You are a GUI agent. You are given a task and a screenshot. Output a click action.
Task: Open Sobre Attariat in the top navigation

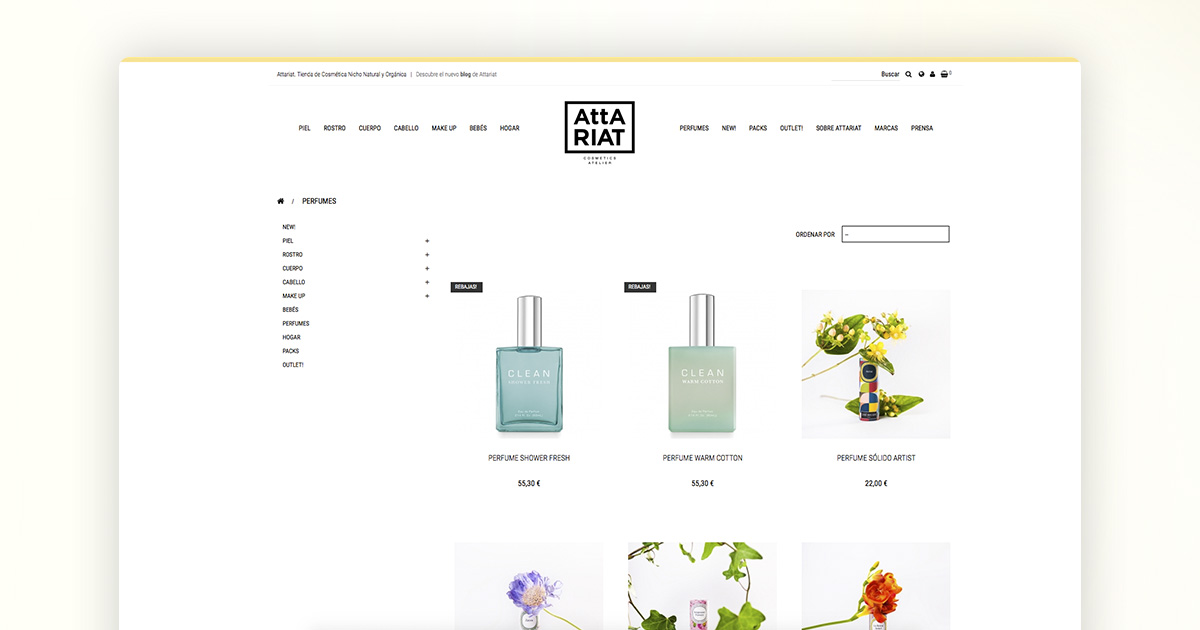coord(839,128)
